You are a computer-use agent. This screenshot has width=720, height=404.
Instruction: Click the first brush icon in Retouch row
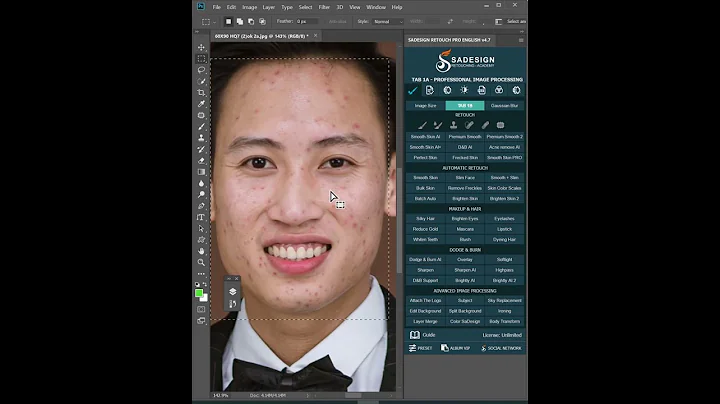[x=422, y=125]
